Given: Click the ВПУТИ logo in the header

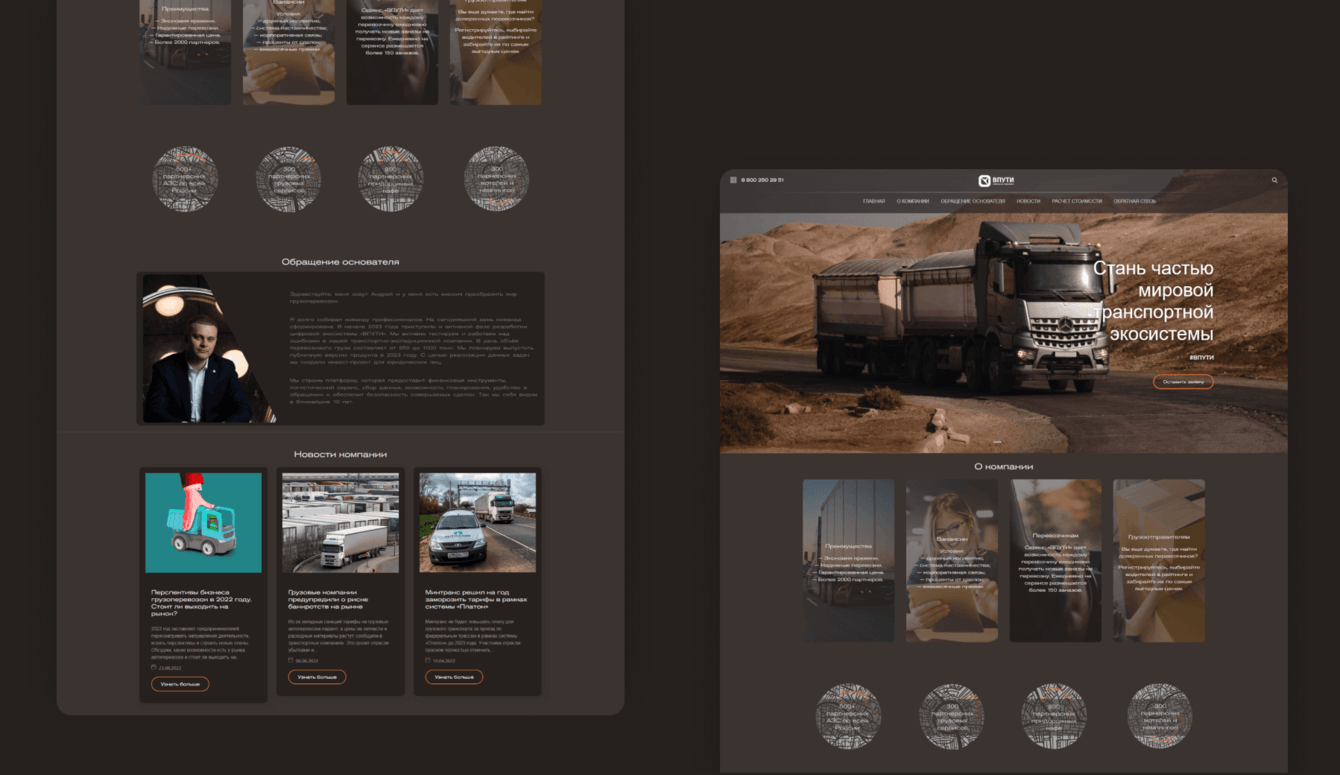Looking at the screenshot, I should coord(996,180).
